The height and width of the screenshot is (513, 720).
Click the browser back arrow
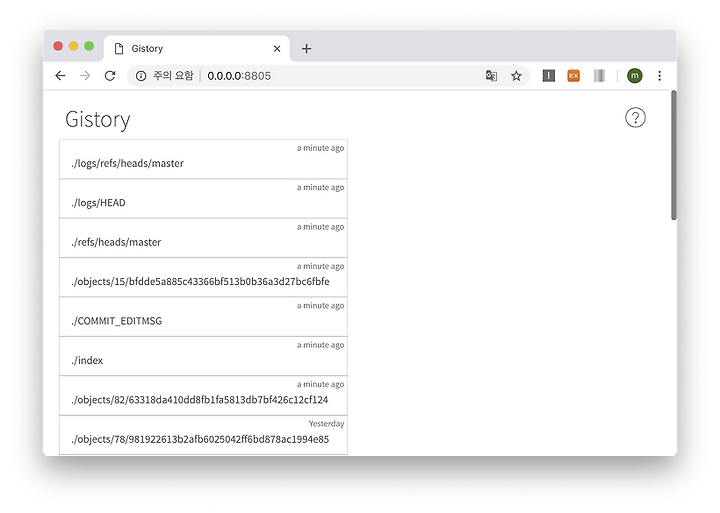[x=60, y=76]
